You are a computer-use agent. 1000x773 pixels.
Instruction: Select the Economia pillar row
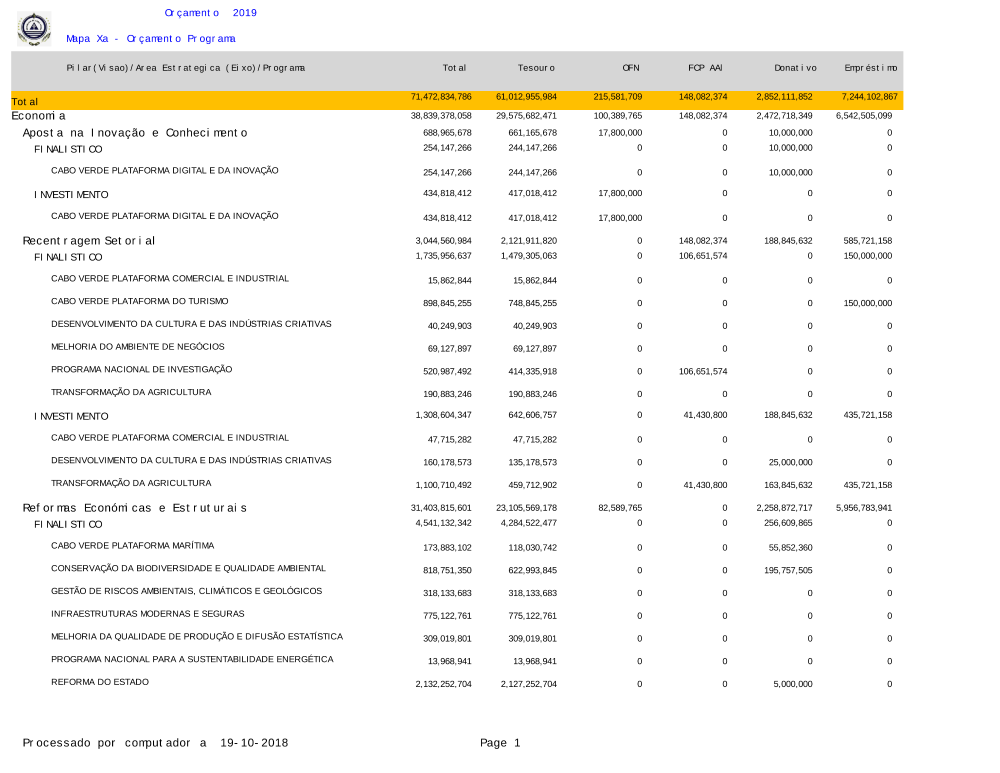pyautogui.click(x=38, y=116)
